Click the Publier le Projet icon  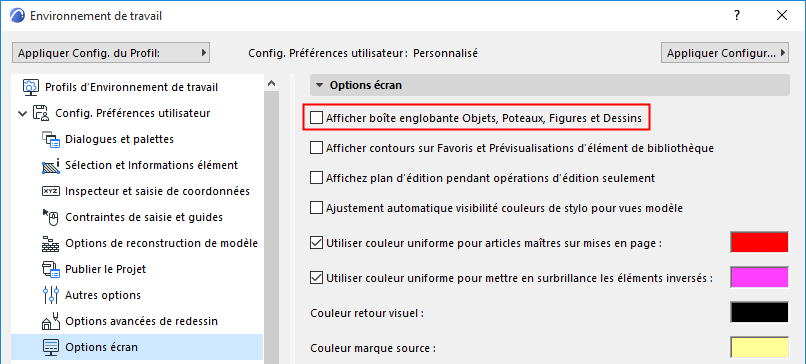(x=51, y=269)
